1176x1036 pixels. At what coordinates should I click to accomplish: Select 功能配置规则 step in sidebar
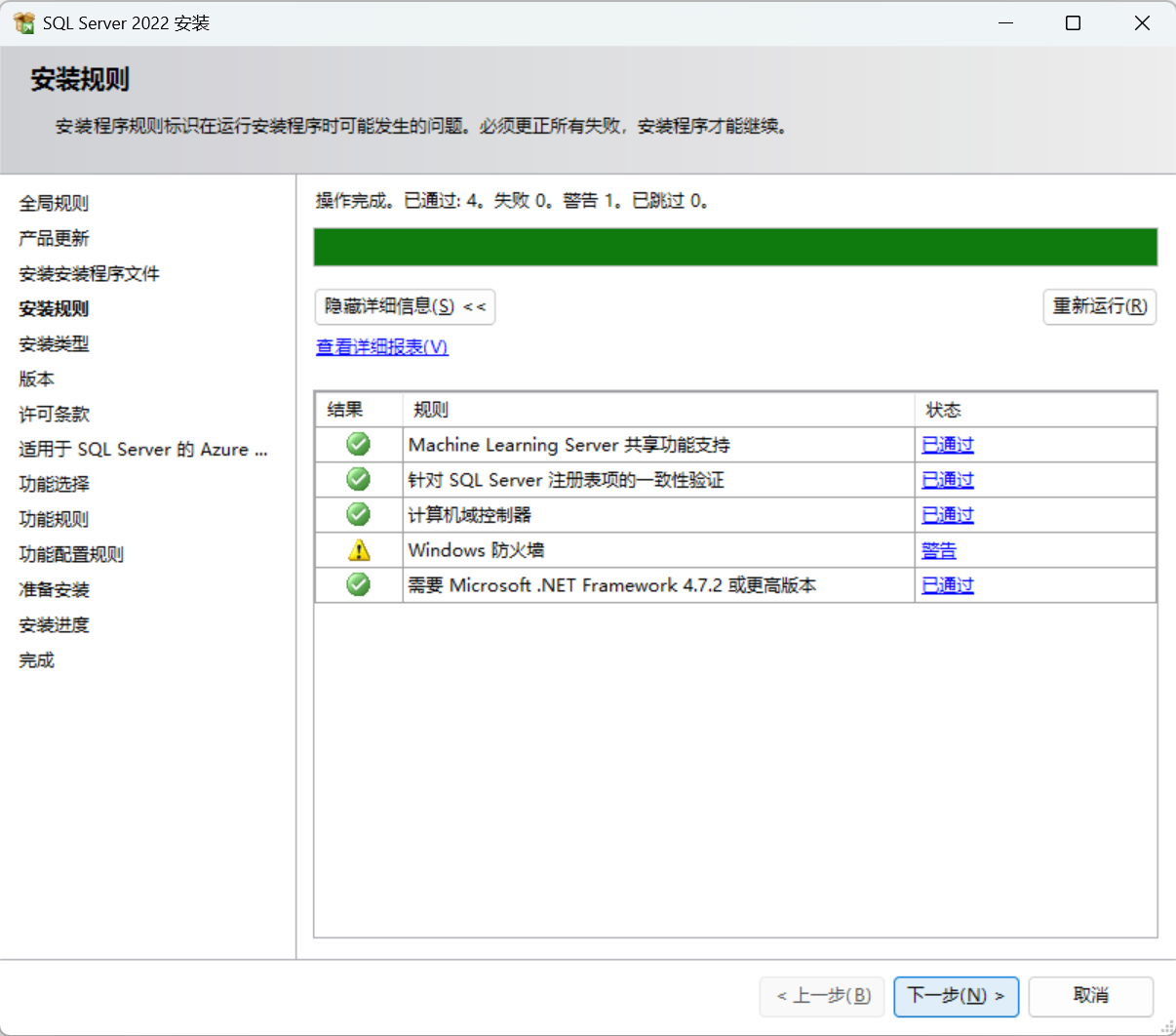coord(71,554)
